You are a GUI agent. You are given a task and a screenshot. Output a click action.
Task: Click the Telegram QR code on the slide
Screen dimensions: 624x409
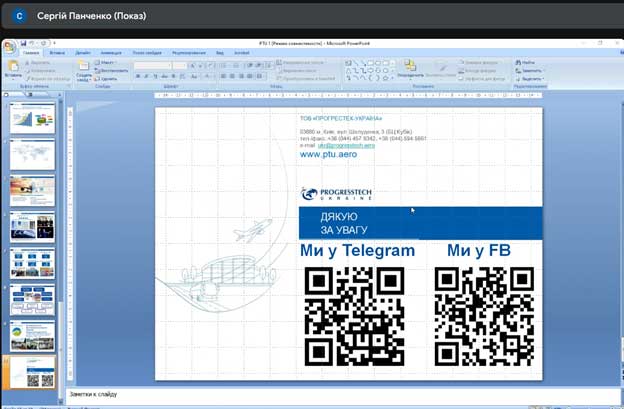(x=354, y=315)
